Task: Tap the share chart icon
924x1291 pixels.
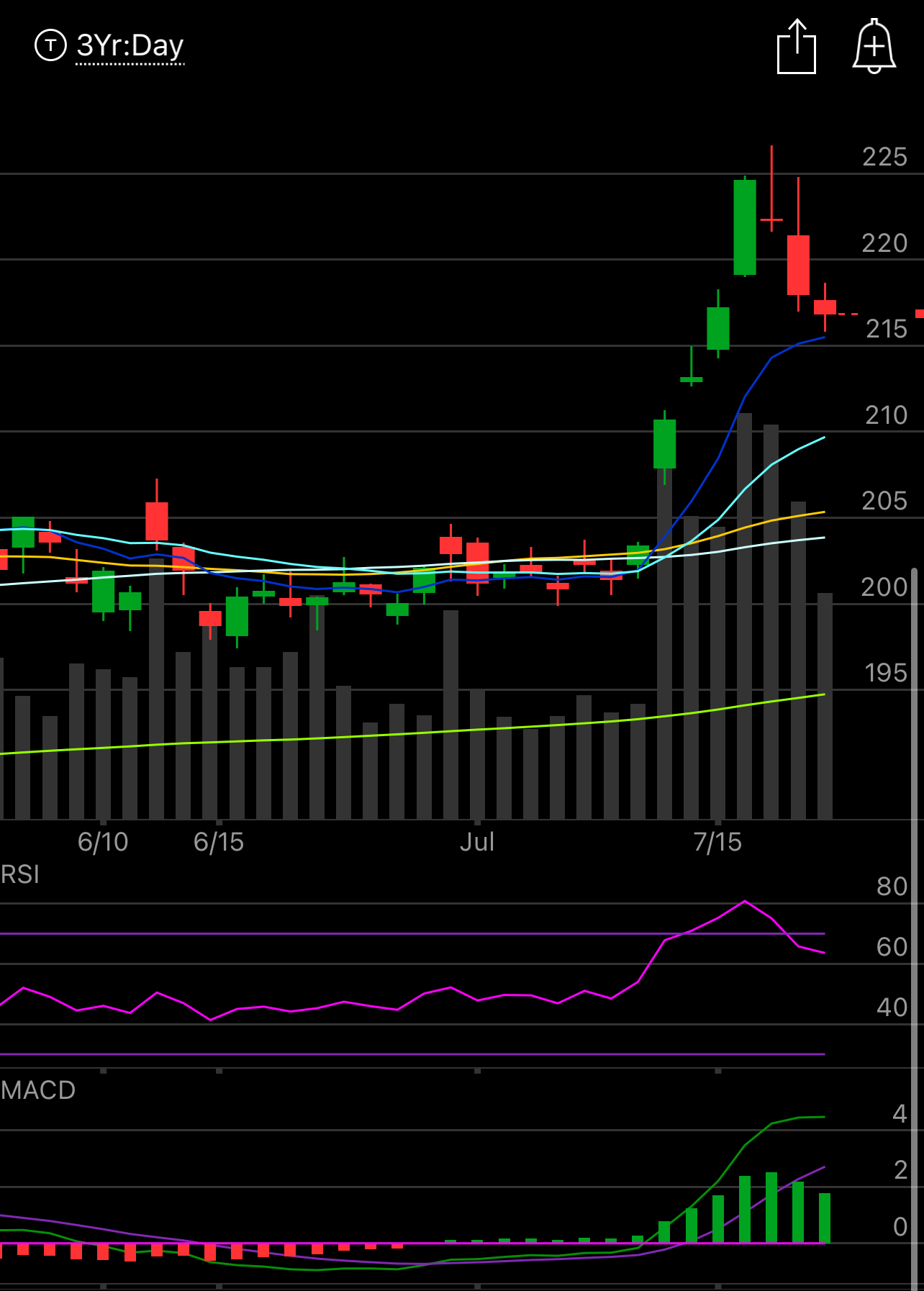Action: pos(797,47)
